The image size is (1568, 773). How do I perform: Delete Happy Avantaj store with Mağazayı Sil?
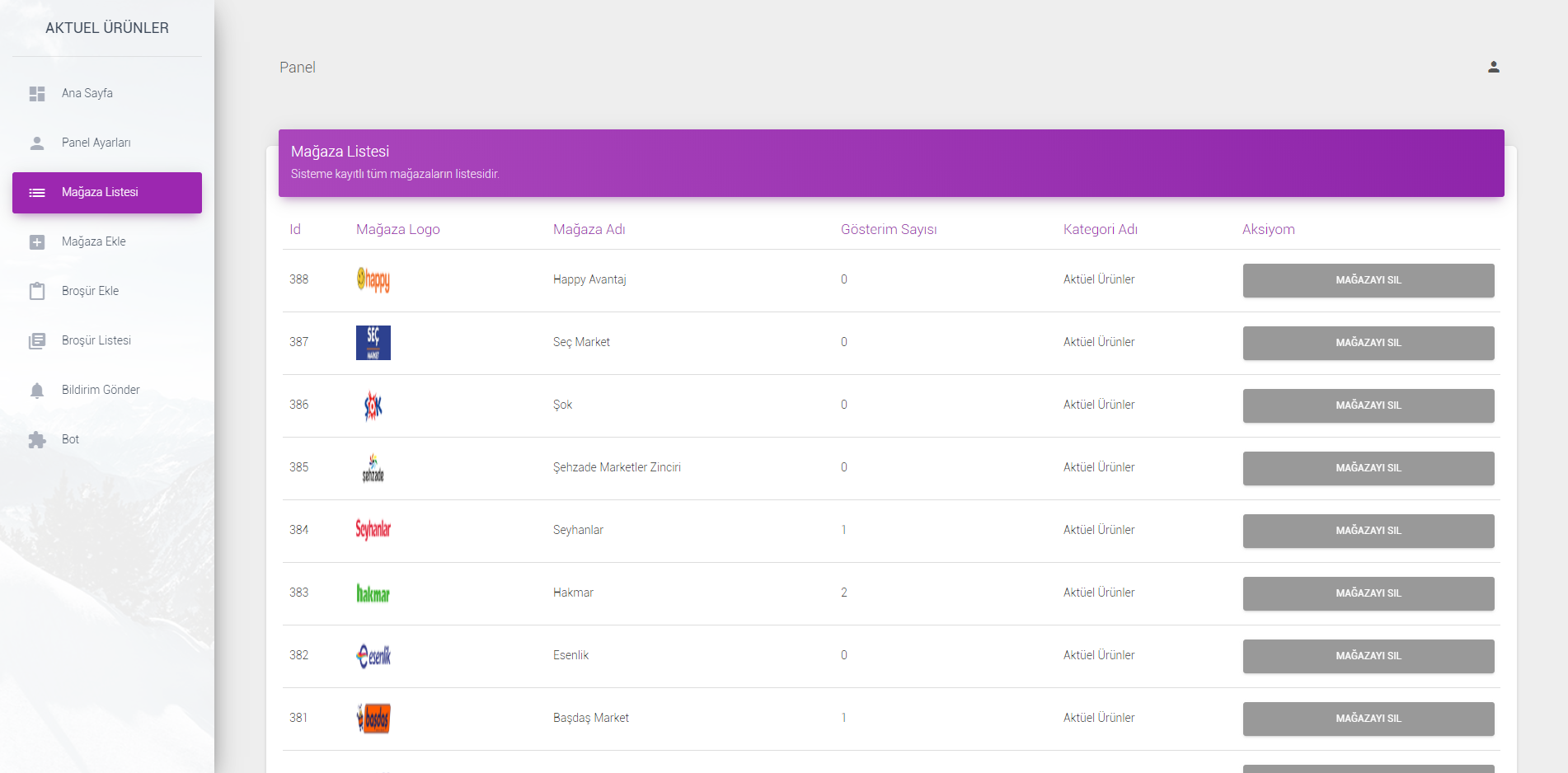(1368, 280)
